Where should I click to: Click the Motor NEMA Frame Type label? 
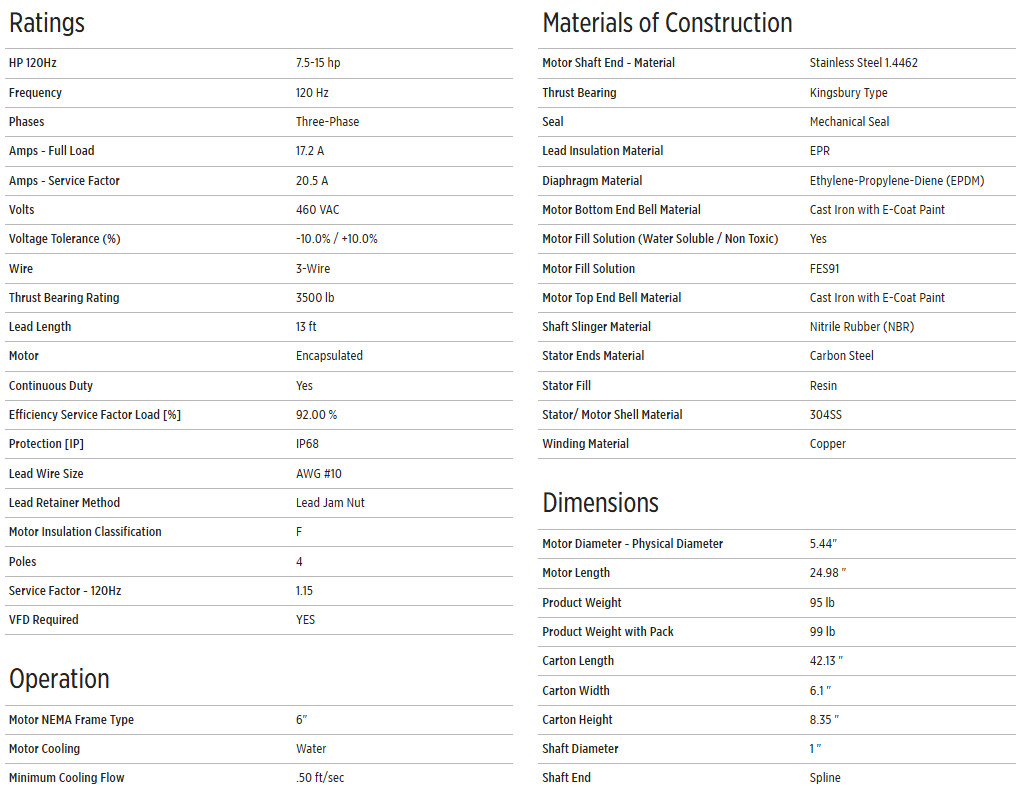coord(71,720)
